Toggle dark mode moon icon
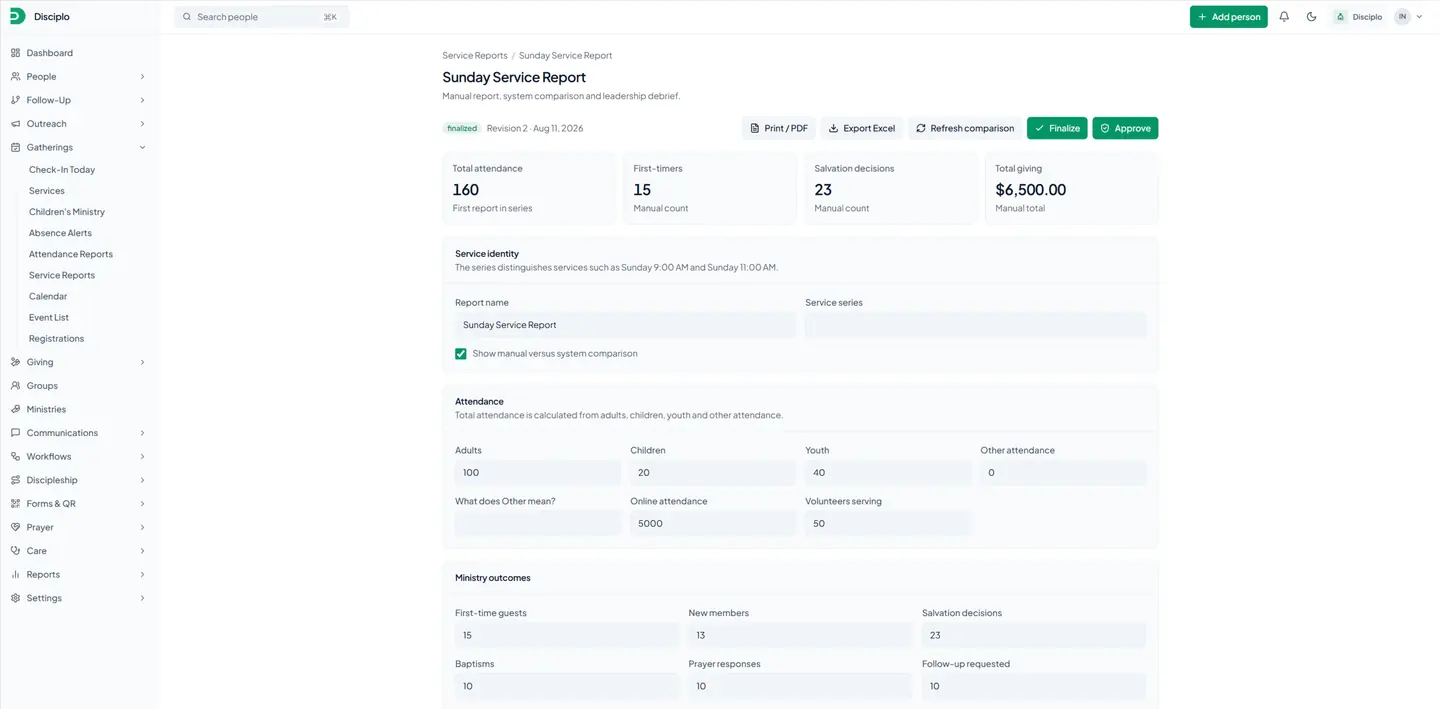 1311,17
